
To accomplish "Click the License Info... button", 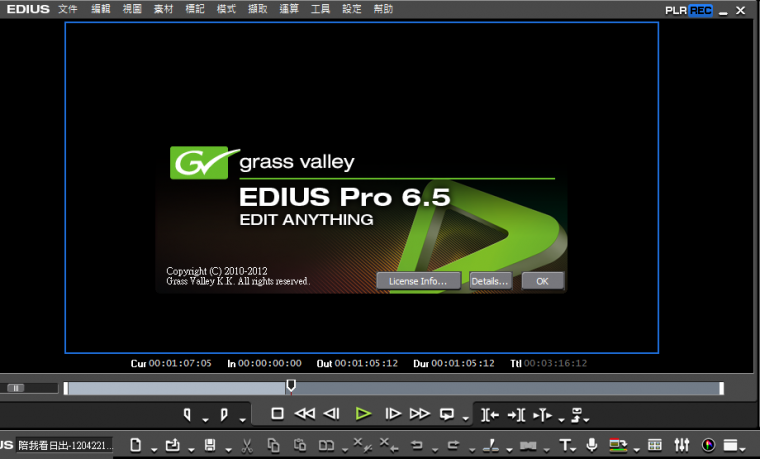I will 418,281.
